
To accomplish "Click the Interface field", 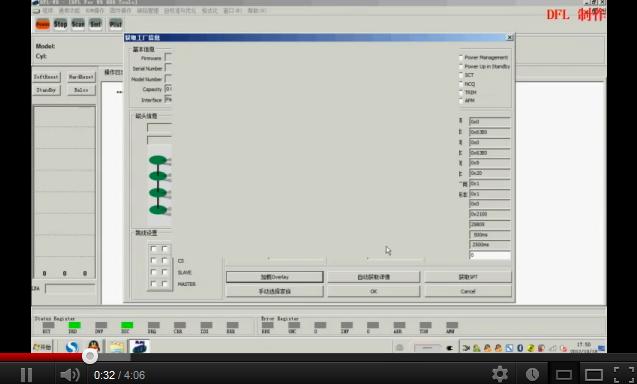I will 168,100.
